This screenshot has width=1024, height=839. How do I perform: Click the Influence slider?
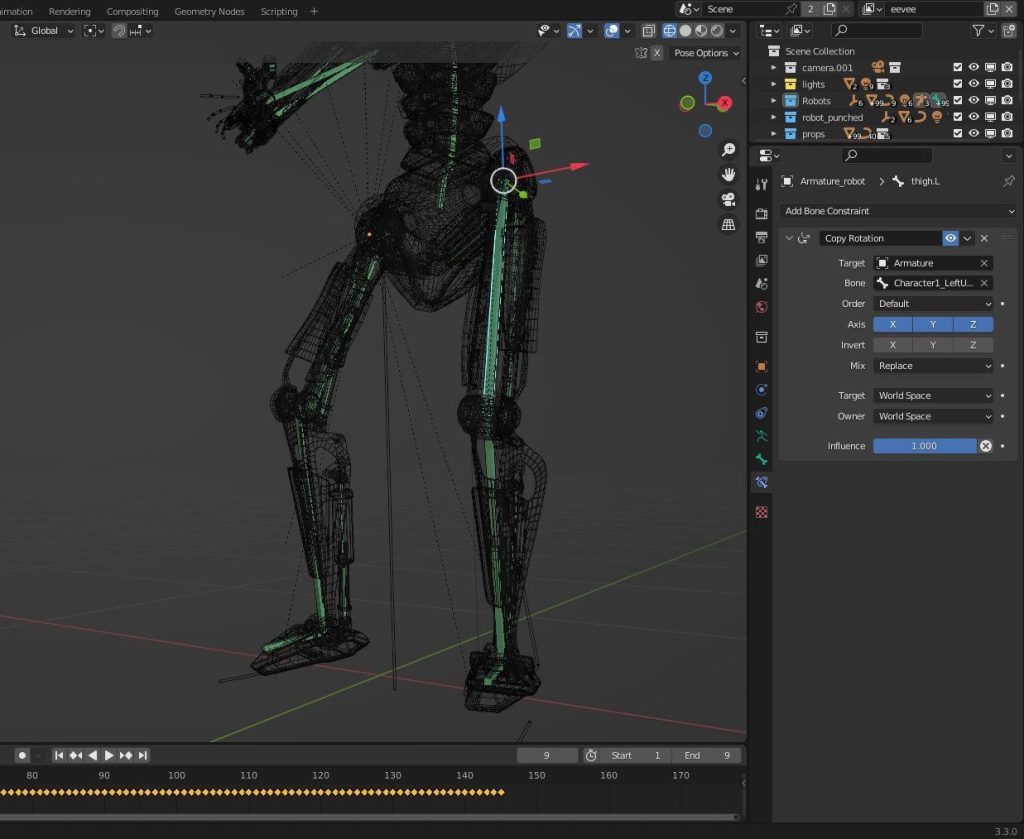pyautogui.click(x=925, y=446)
